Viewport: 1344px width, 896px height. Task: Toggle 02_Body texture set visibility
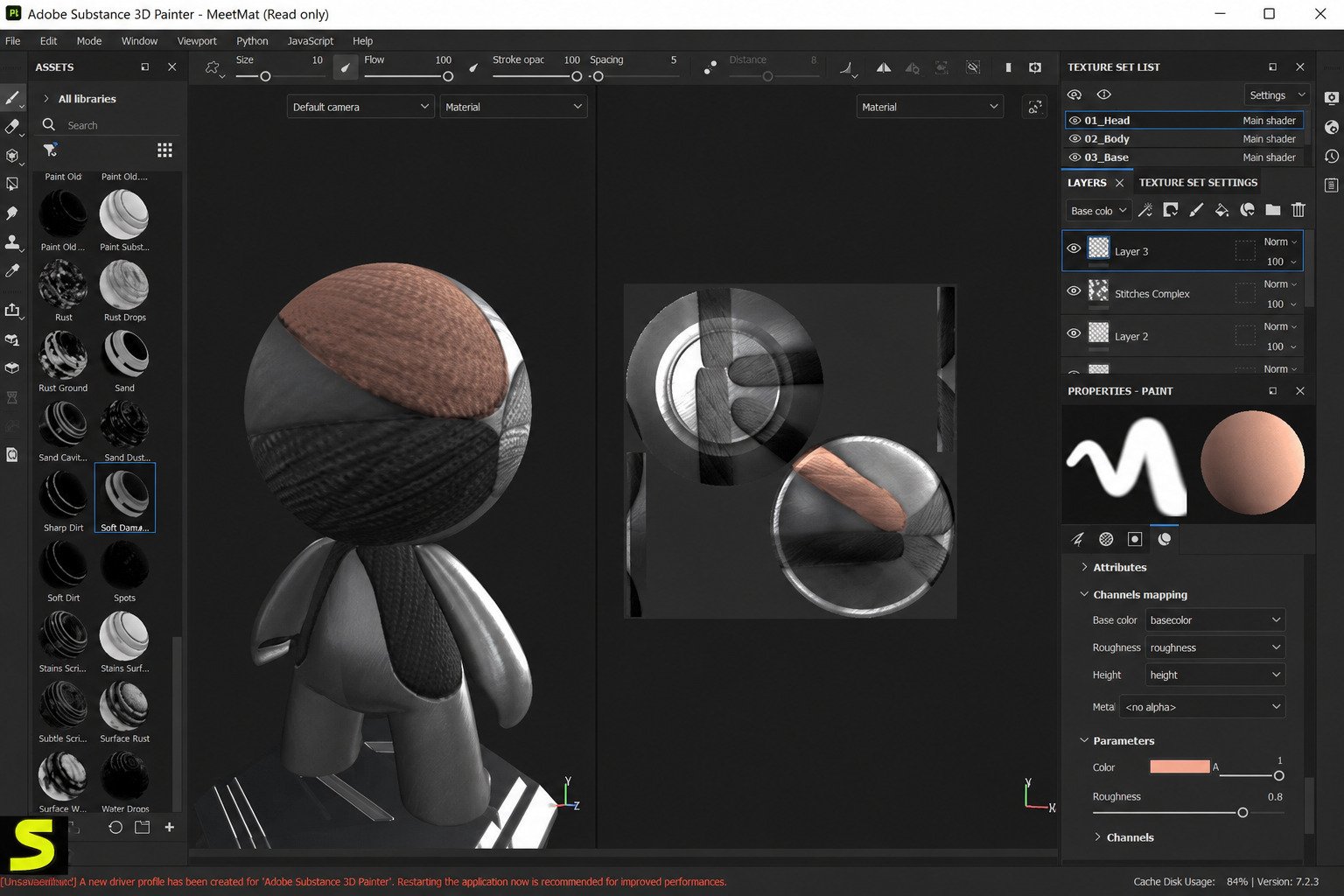[1074, 139]
